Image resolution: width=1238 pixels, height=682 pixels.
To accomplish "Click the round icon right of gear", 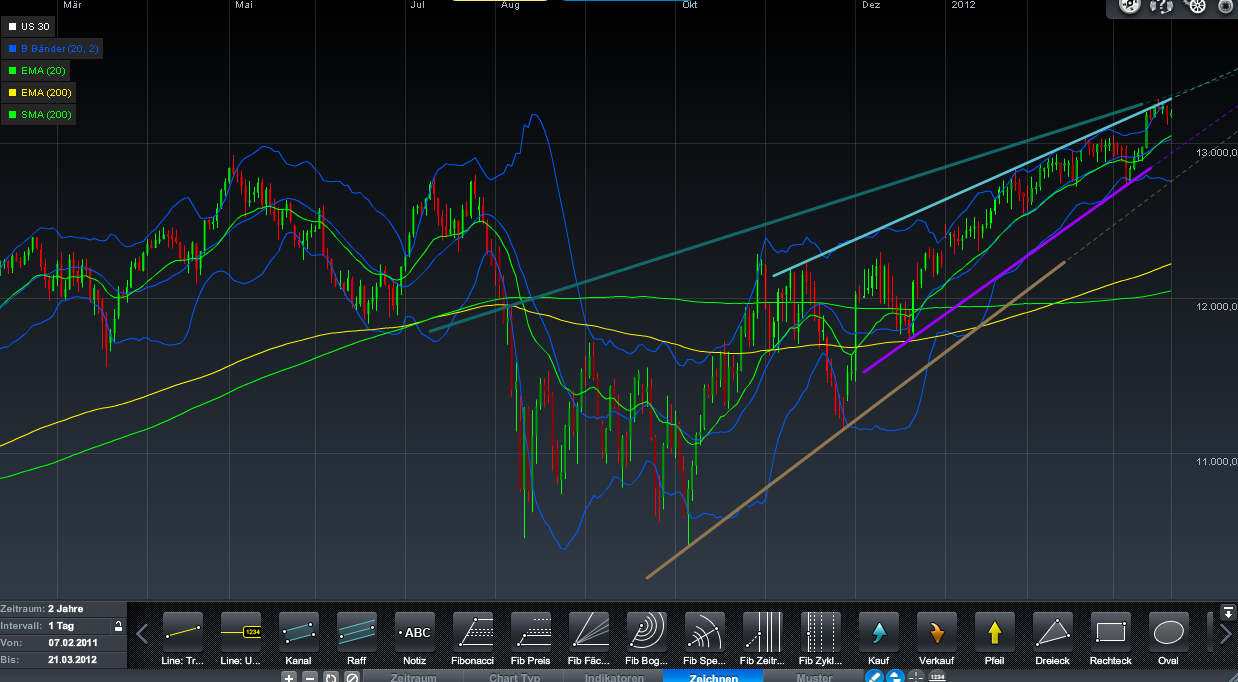I will (x=1225, y=7).
